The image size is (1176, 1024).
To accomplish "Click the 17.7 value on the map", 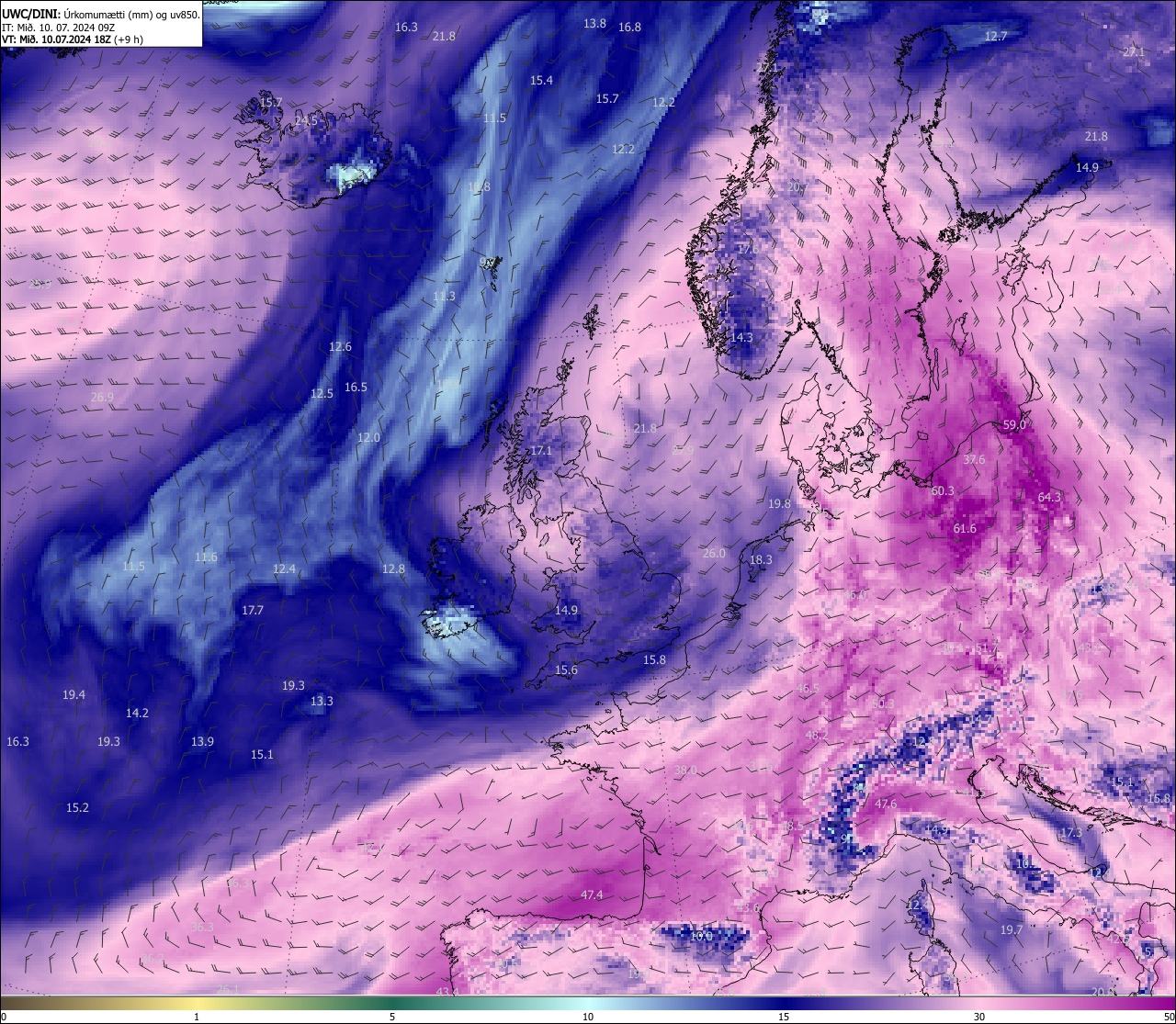I will (253, 610).
